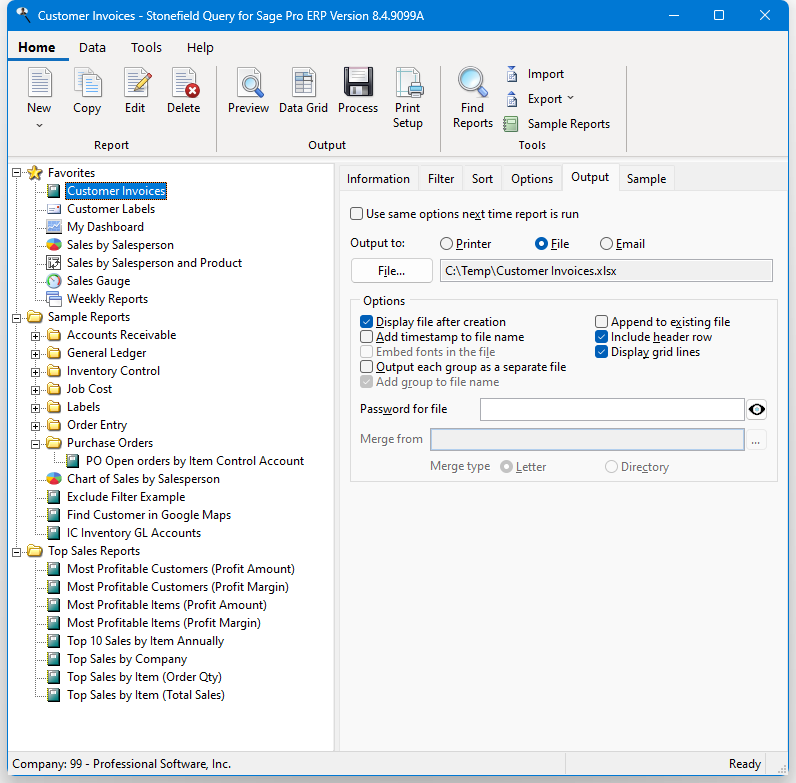Collapse the Sample Reports folder

pyautogui.click(x=16, y=318)
